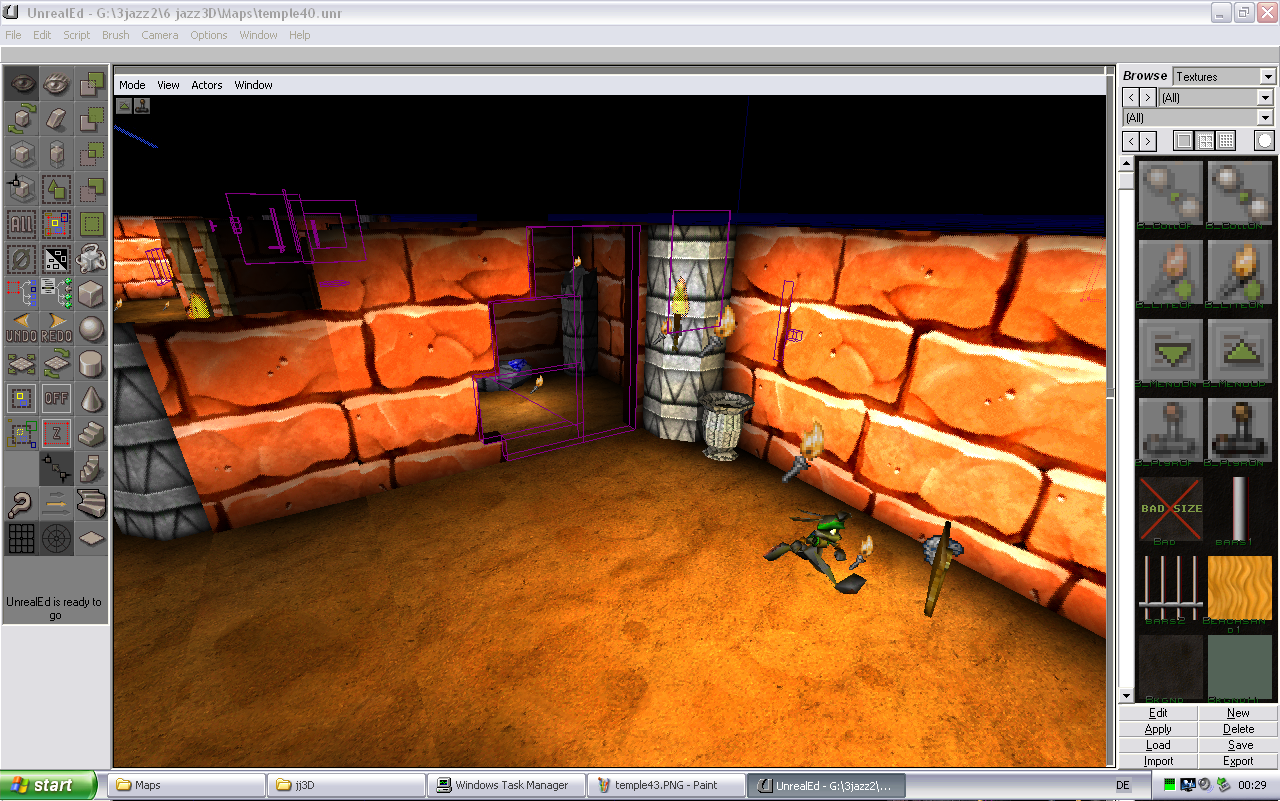Click the Invert Selection black-white icon
This screenshot has height=801, width=1280.
(x=56, y=259)
